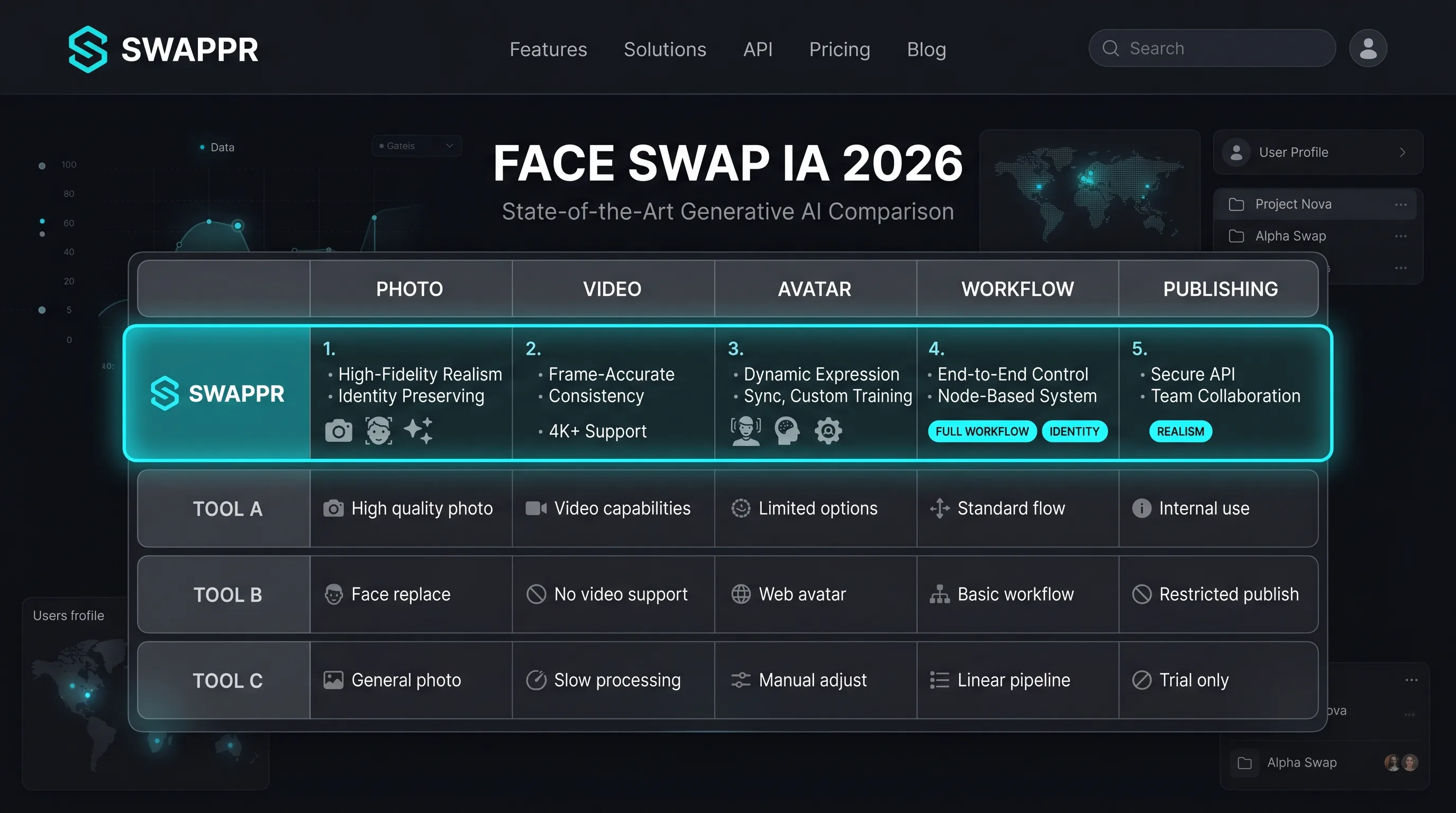Open the Blog link
1456x813 pixels.
coord(926,49)
